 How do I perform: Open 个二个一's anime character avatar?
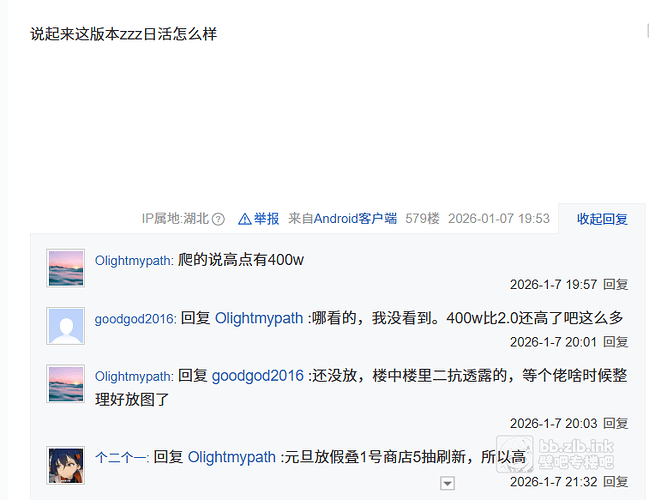point(65,465)
